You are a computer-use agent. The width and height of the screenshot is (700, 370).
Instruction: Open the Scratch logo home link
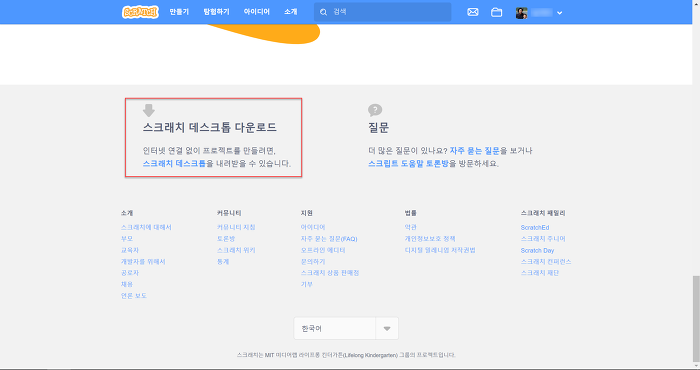tap(140, 12)
